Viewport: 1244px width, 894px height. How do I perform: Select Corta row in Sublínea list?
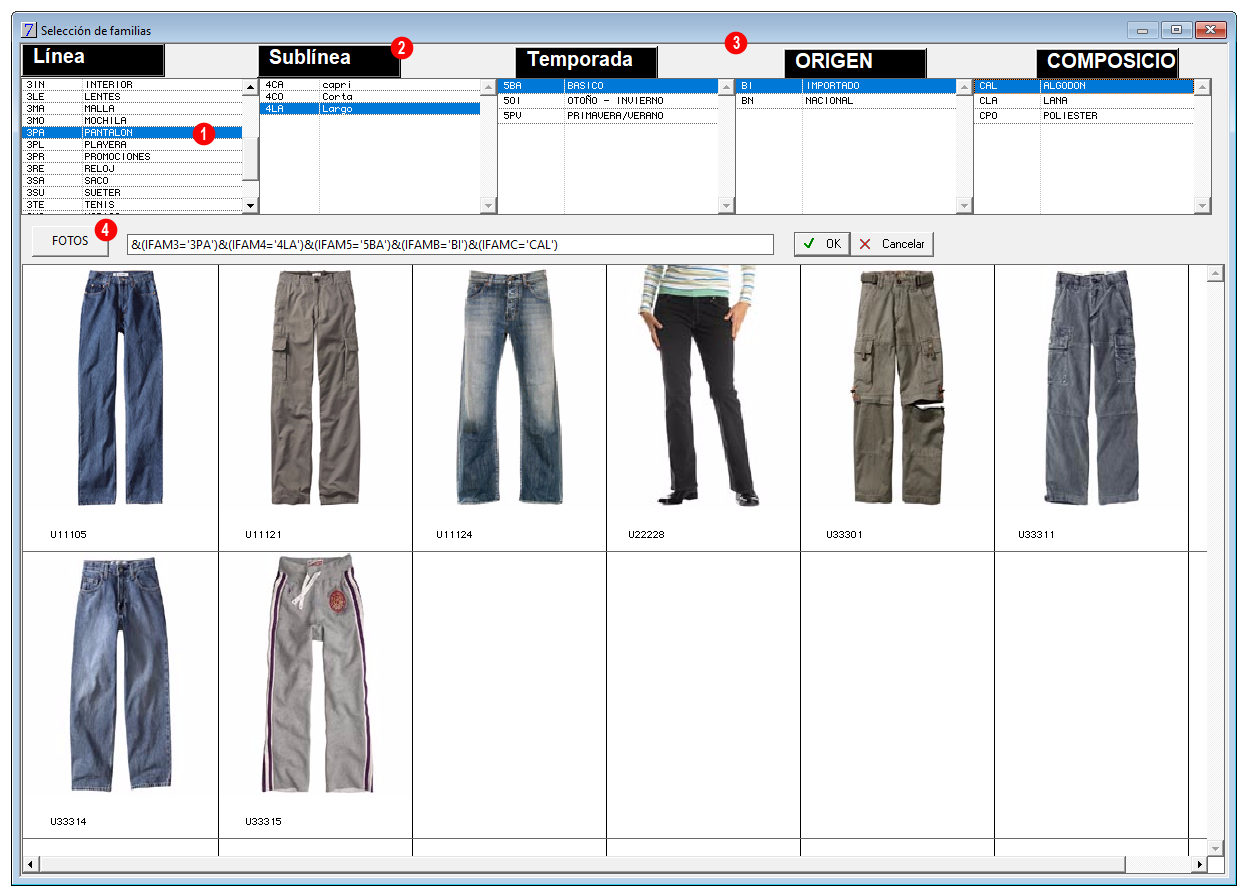coord(370,97)
